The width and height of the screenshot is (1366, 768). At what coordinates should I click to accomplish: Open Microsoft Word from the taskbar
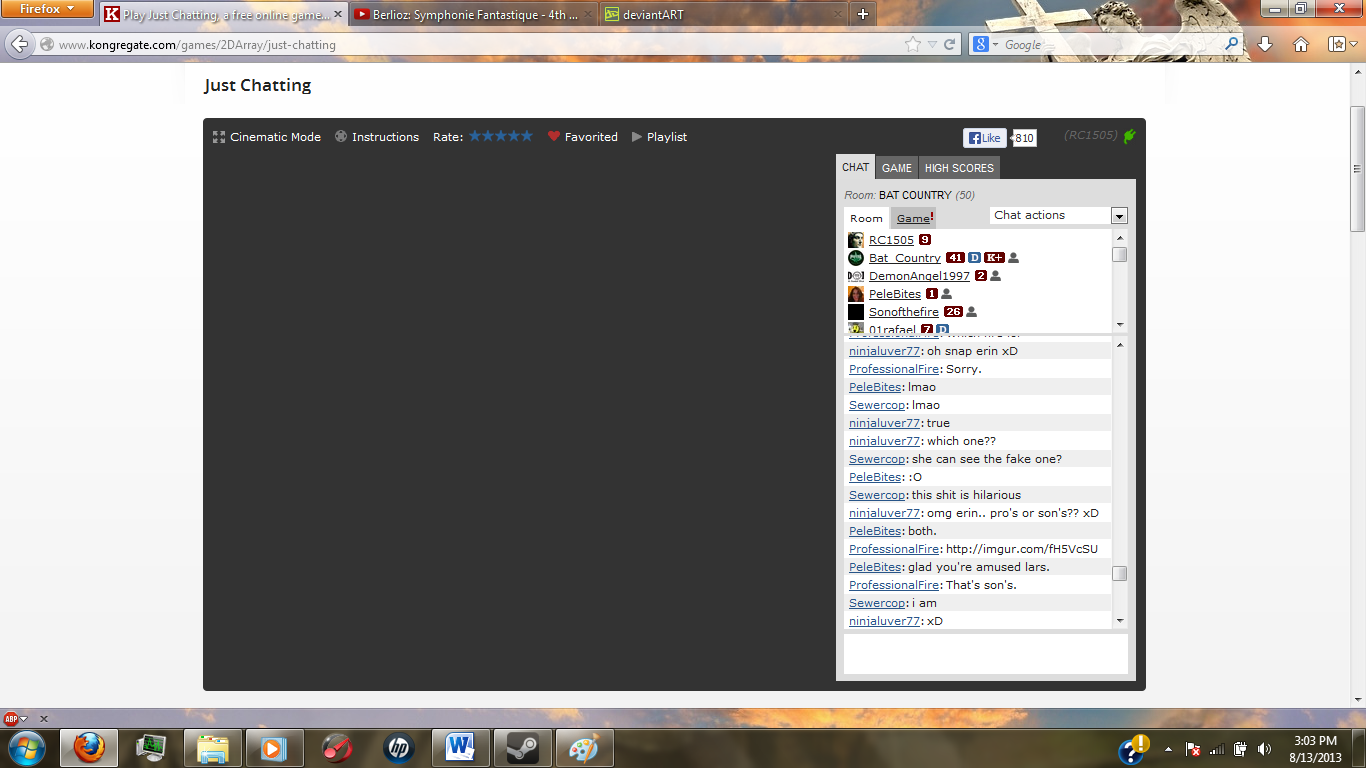pos(460,748)
